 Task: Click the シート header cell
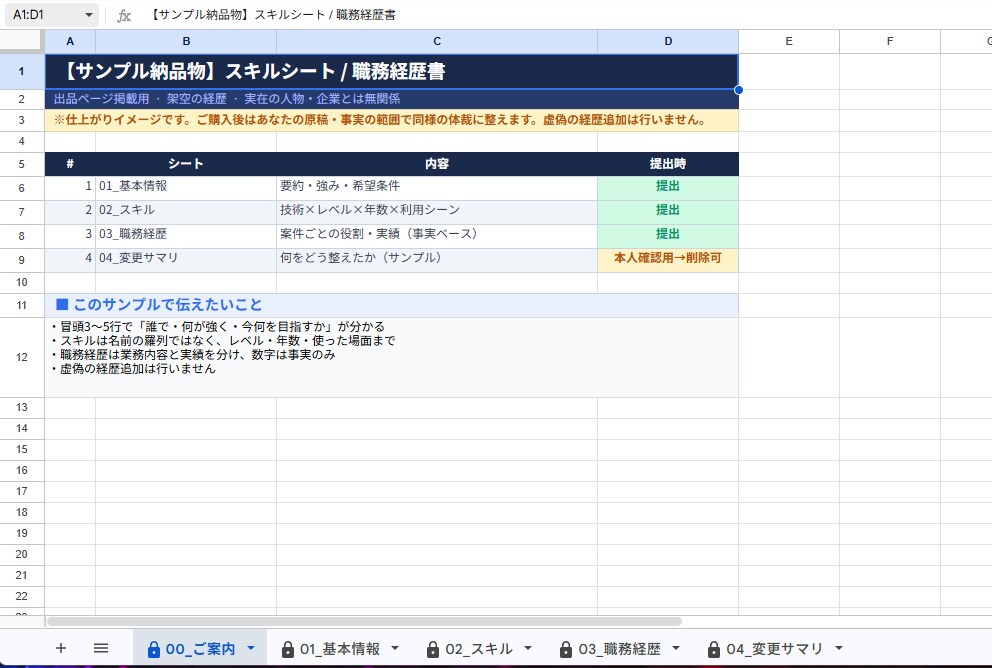click(x=186, y=164)
